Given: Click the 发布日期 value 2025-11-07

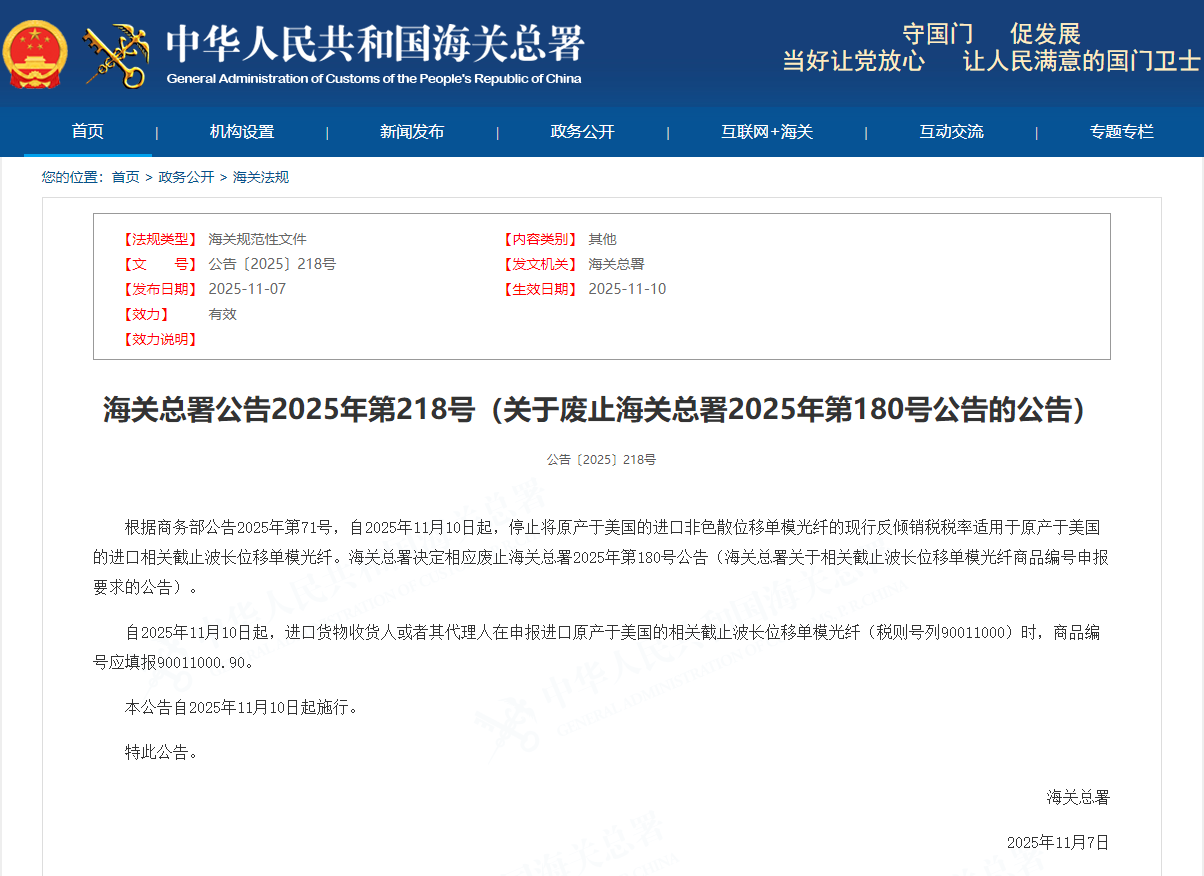Looking at the screenshot, I should click(247, 289).
